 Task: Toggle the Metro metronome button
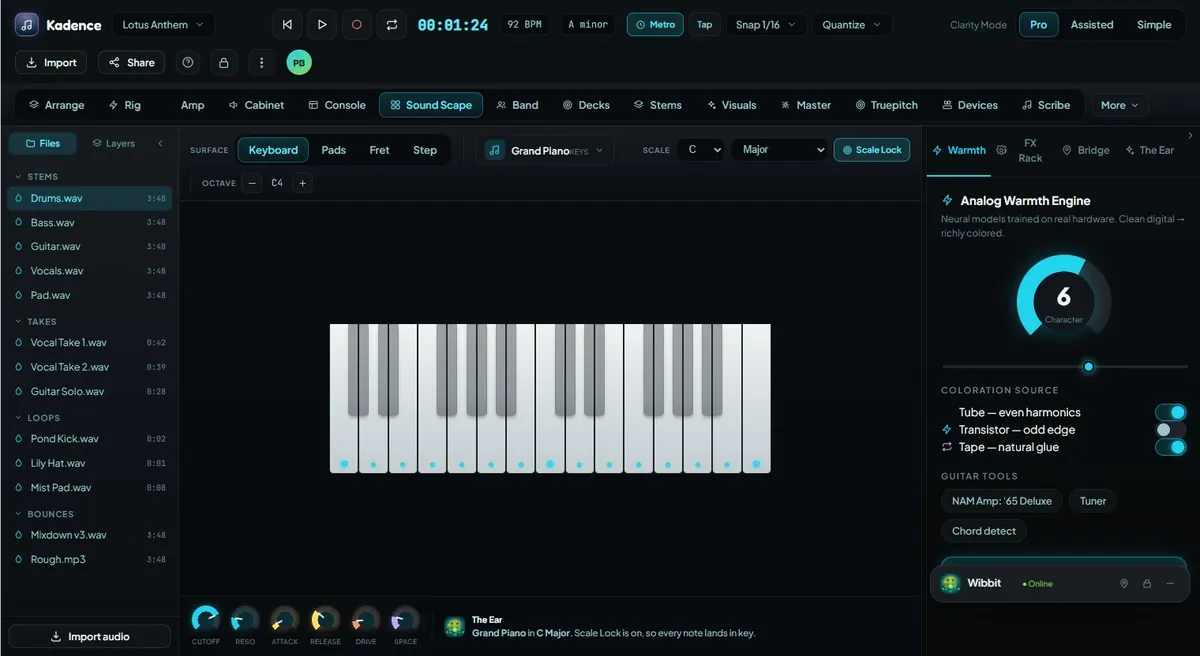[655, 24]
